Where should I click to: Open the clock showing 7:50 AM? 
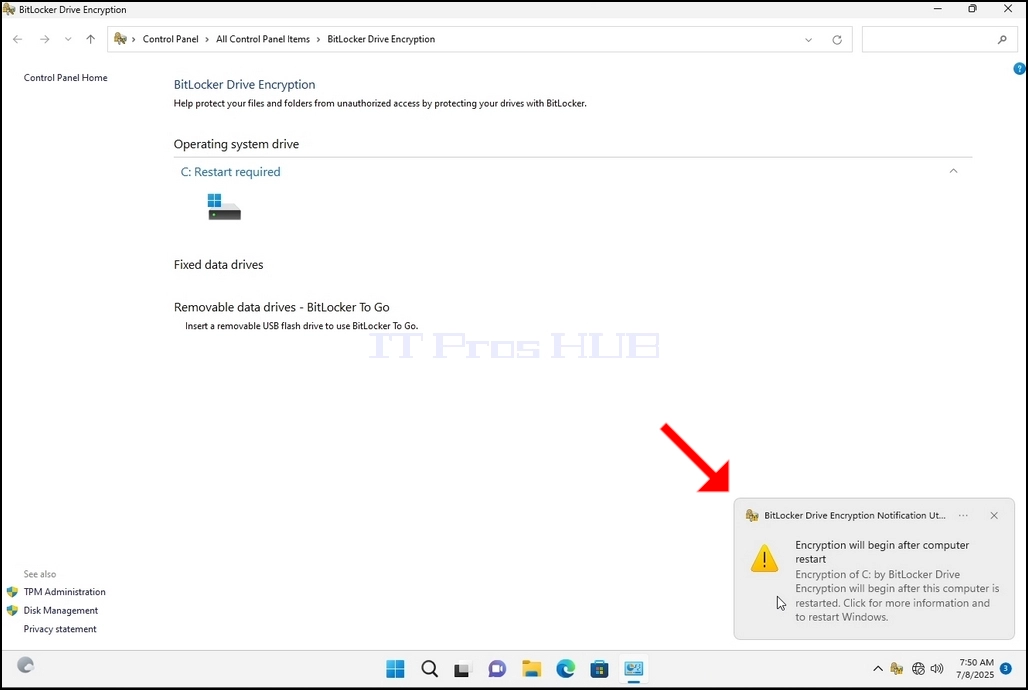coord(975,668)
